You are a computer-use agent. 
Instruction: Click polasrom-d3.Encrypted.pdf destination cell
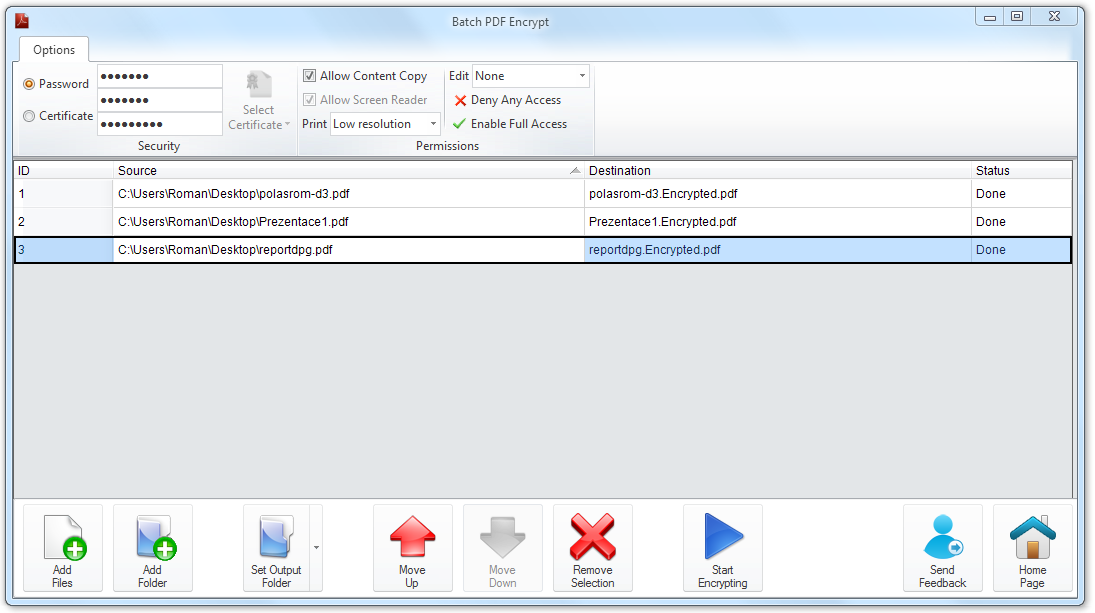click(777, 193)
